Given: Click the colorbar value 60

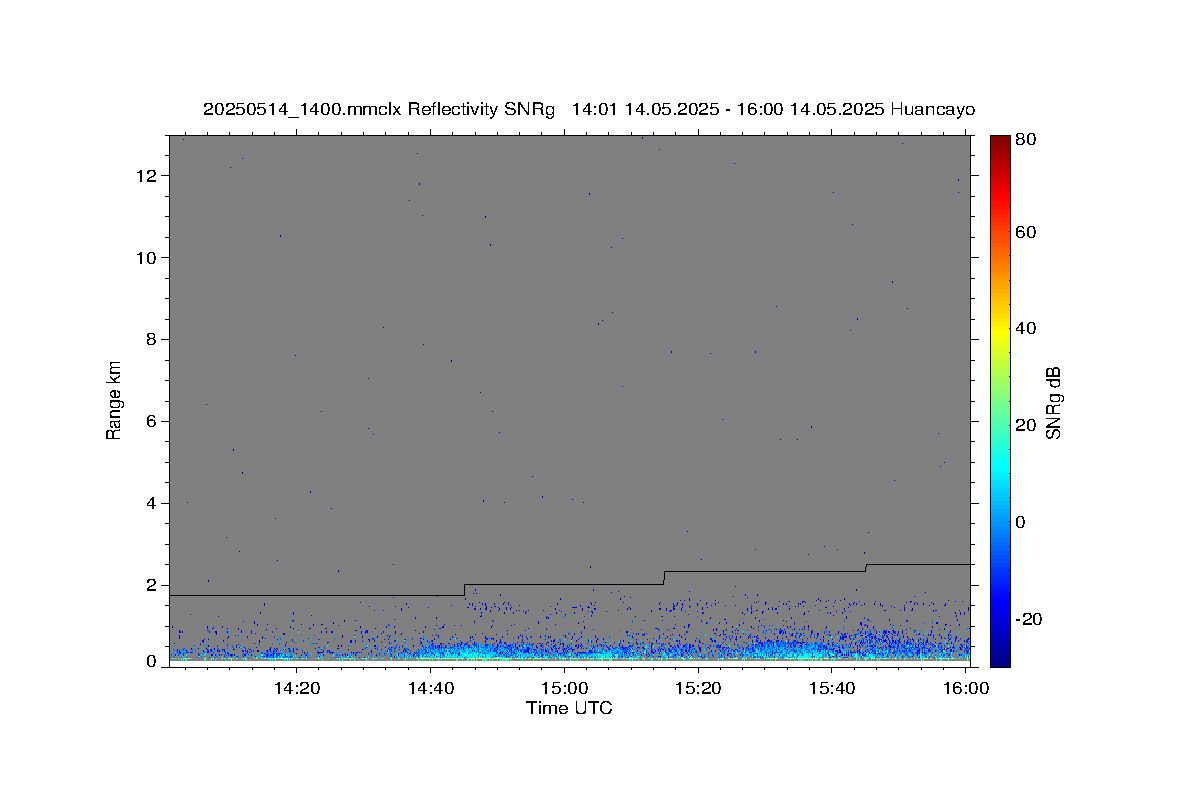Looking at the screenshot, I should [1025, 233].
